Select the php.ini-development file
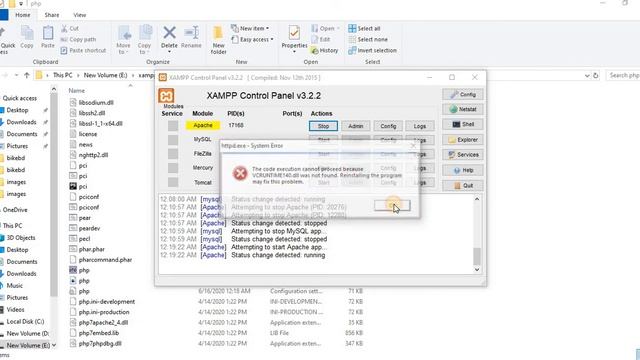Viewport: 640px width, 360px height. point(107,302)
